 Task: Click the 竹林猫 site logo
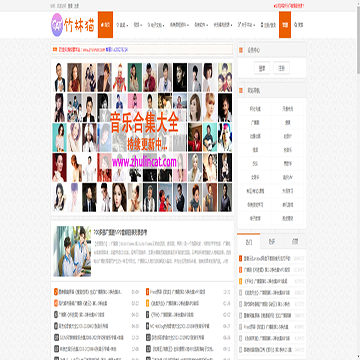tap(73, 24)
